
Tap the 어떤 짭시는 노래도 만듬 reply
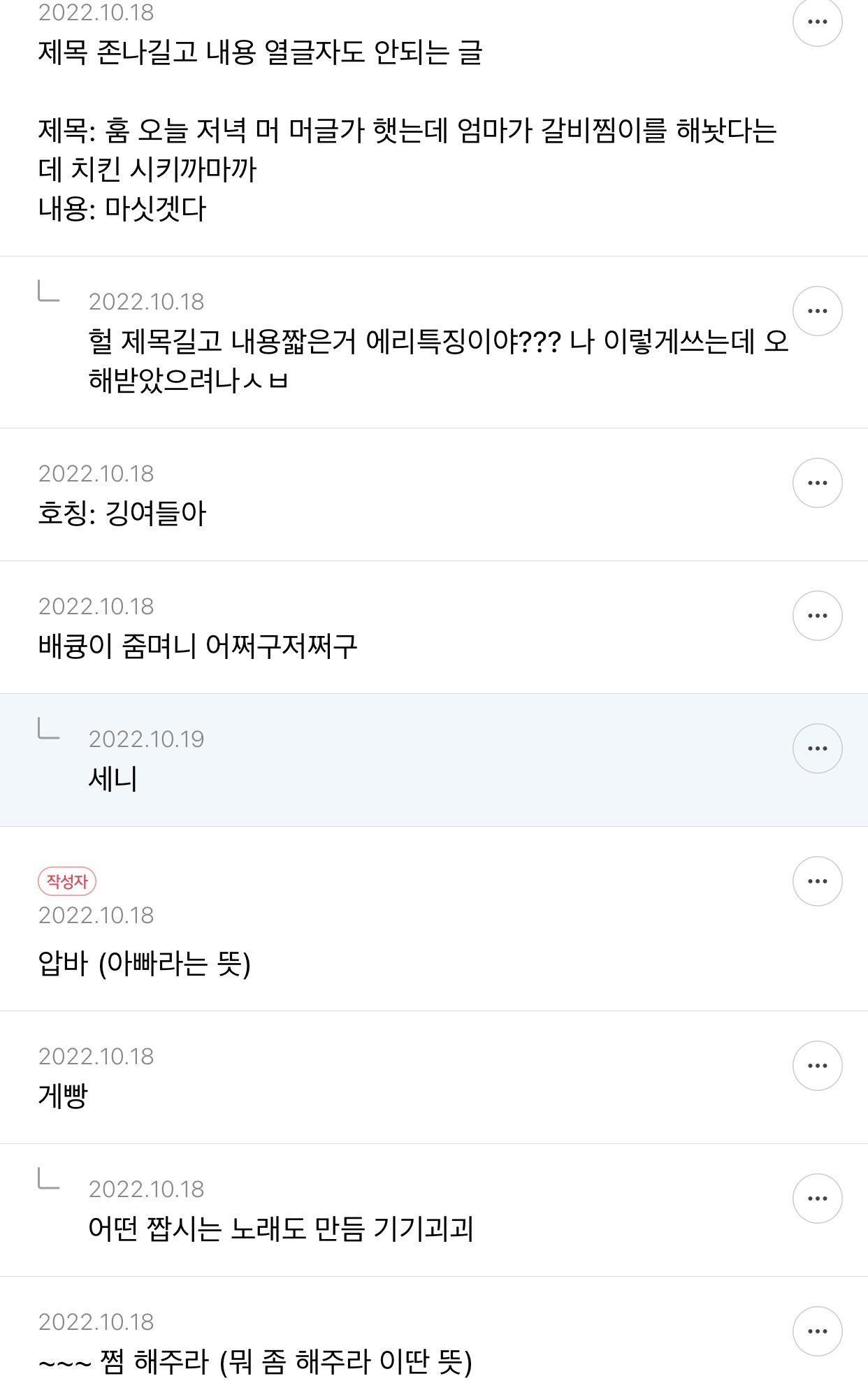pos(281,1229)
